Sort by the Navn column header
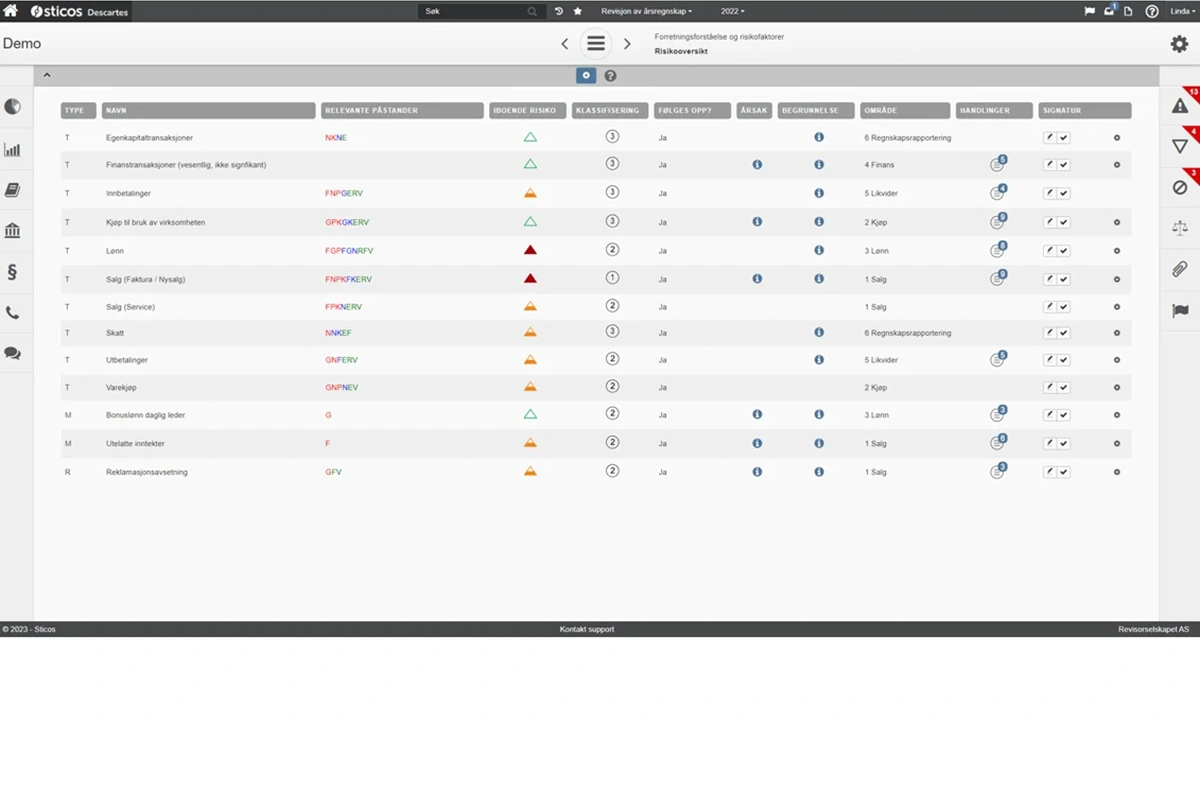The image size is (1200, 800). (x=208, y=111)
